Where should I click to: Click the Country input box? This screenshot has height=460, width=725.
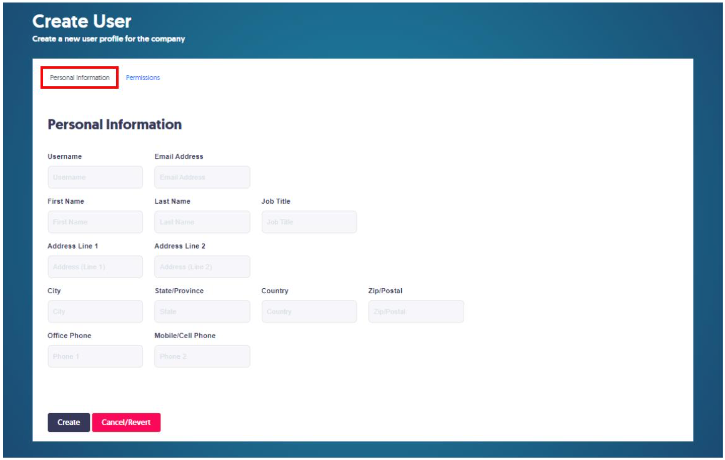[309, 312]
